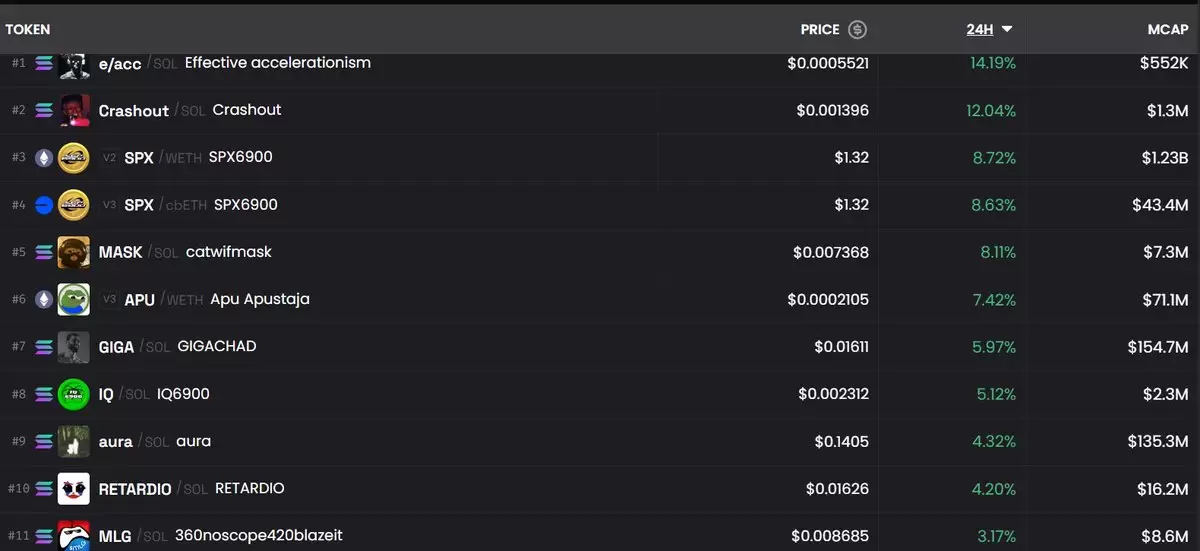
Task: Click the catwifmask MASK token avatar
Action: coord(74,252)
